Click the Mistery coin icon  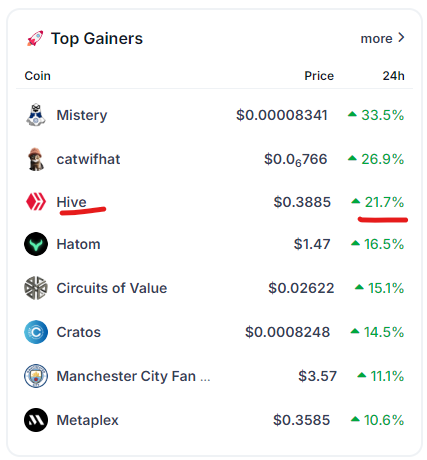point(36,115)
